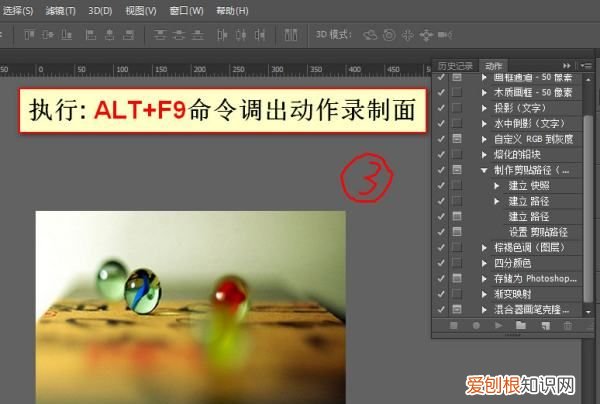This screenshot has height=404, width=600.
Task: Select the 3D roll mode icon
Action: click(x=389, y=35)
